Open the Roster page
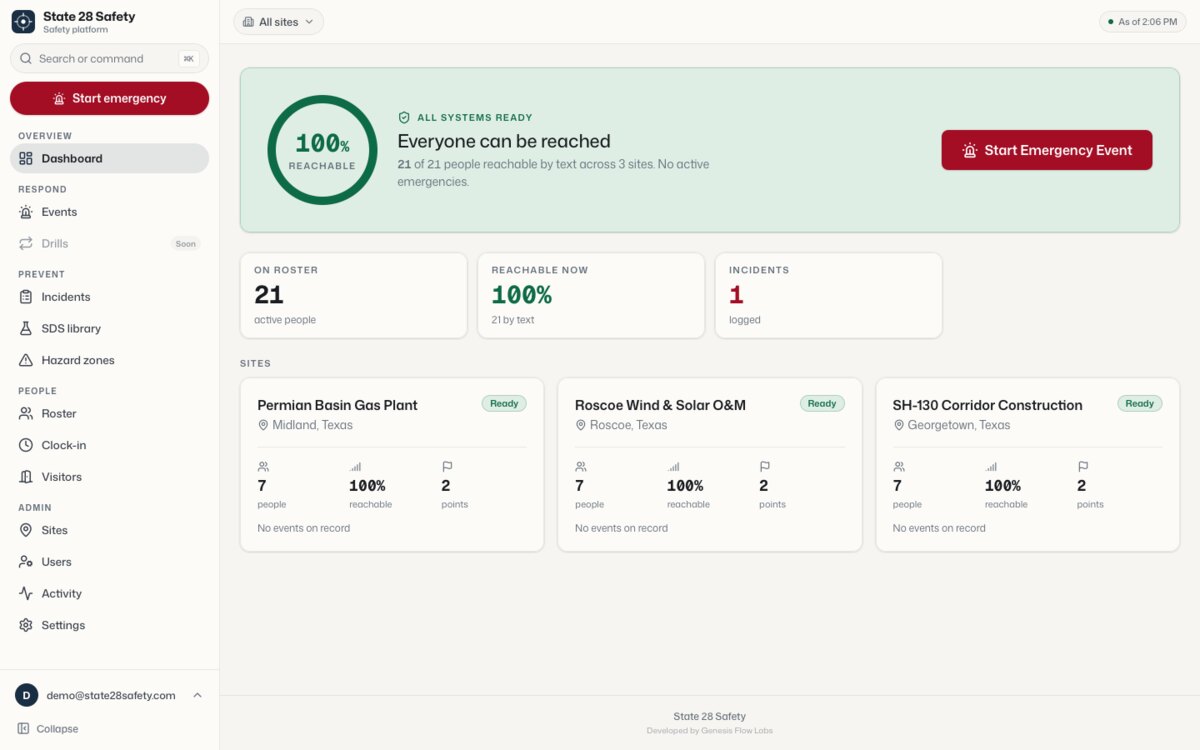This screenshot has width=1200, height=750. click(x=109, y=413)
